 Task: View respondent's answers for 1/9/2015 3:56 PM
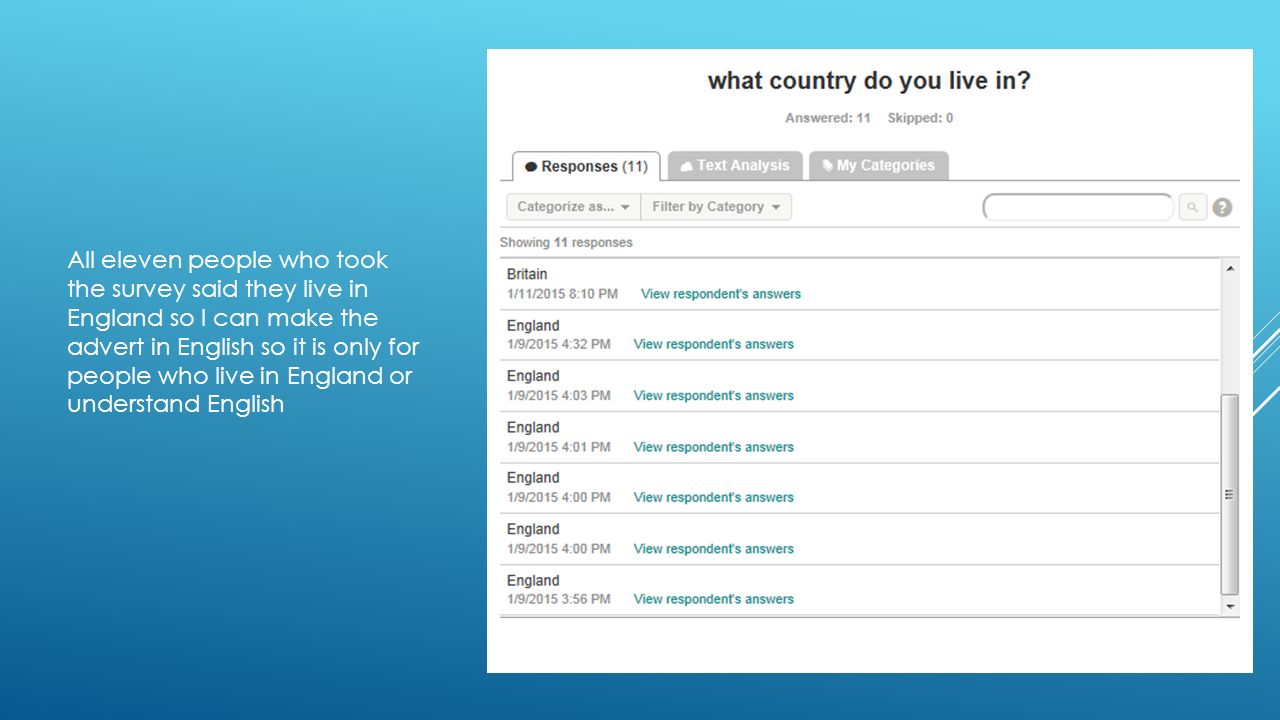[x=714, y=599]
